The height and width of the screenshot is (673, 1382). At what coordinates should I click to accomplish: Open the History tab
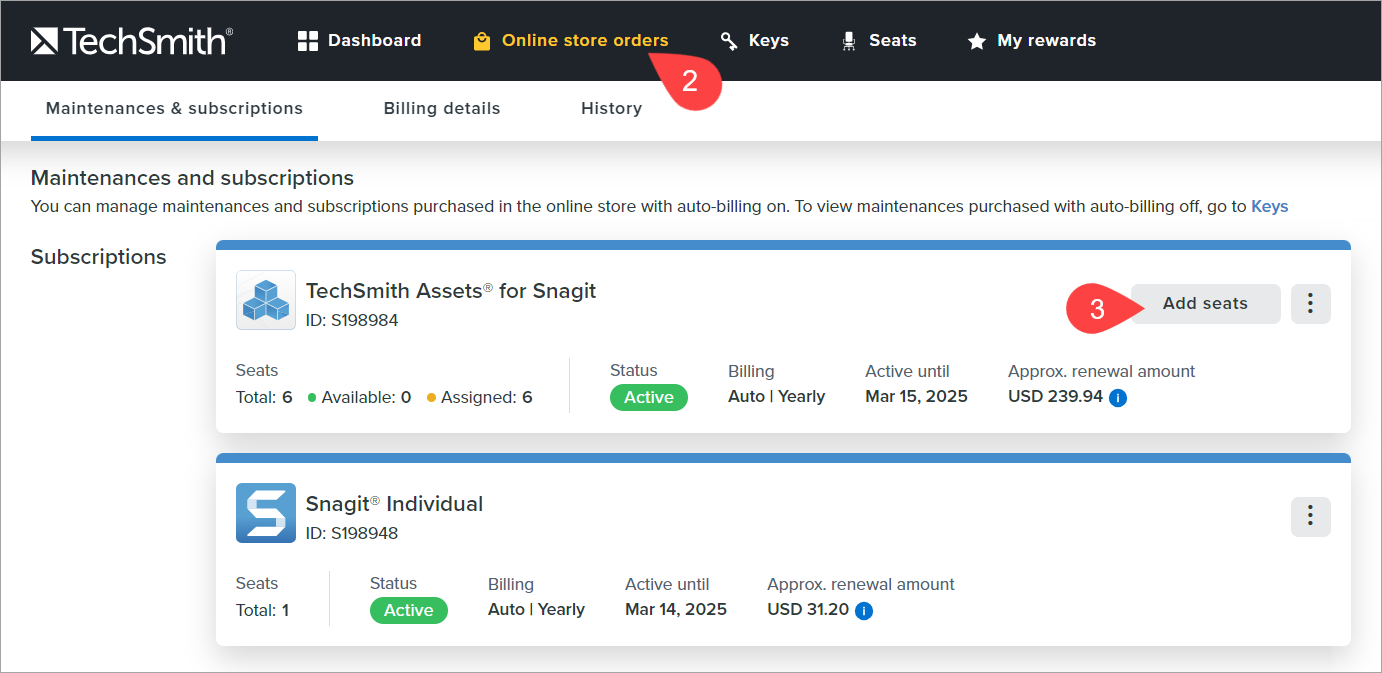pyautogui.click(x=611, y=108)
